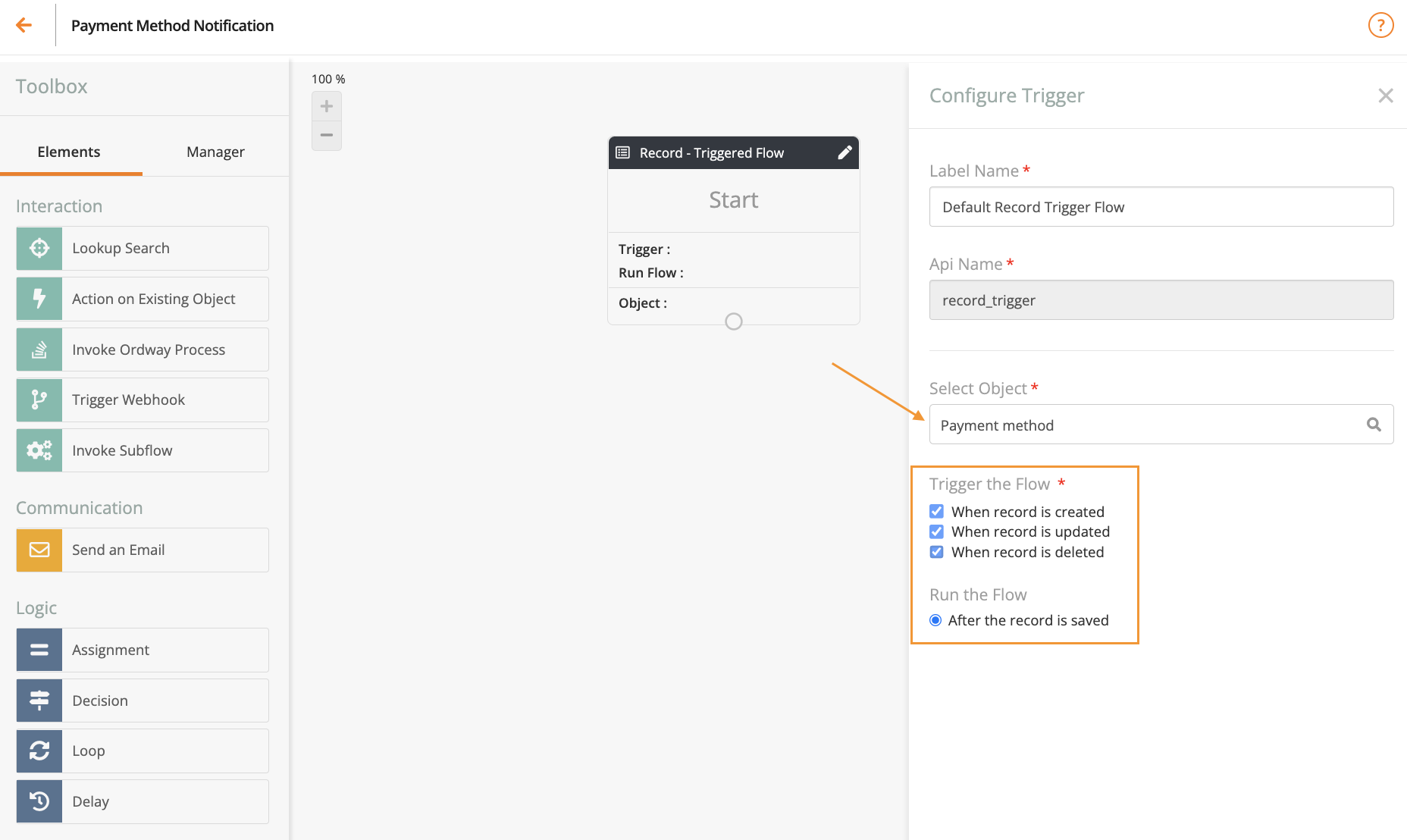Close the Configure Trigger panel
The width and height of the screenshot is (1407, 840).
coord(1386,96)
